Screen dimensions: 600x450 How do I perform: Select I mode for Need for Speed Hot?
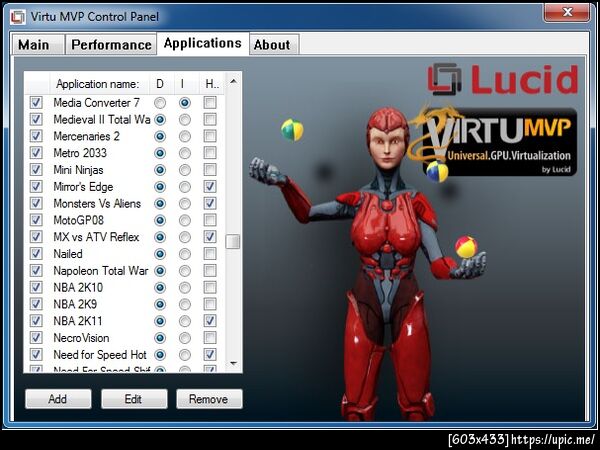tap(185, 355)
